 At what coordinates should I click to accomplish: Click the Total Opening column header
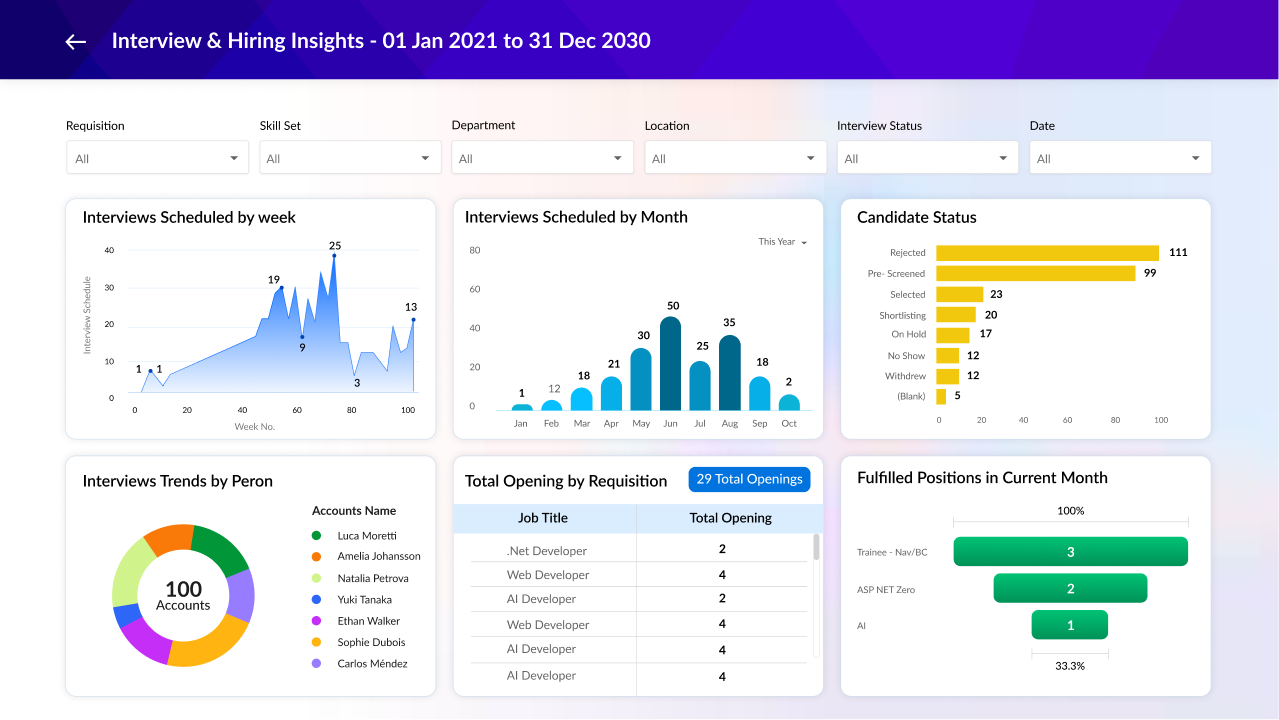(730, 518)
